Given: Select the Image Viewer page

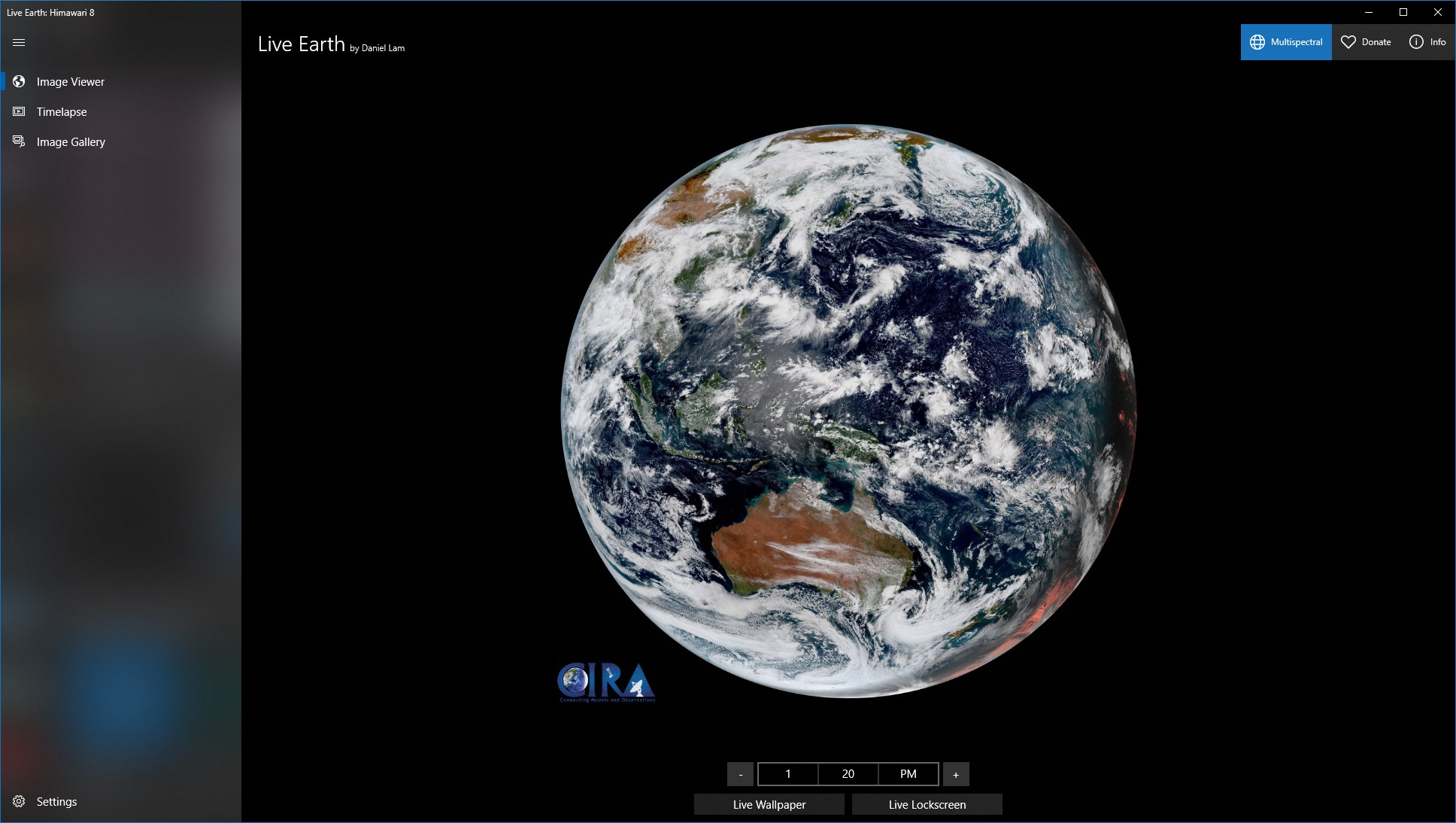Looking at the screenshot, I should point(71,82).
